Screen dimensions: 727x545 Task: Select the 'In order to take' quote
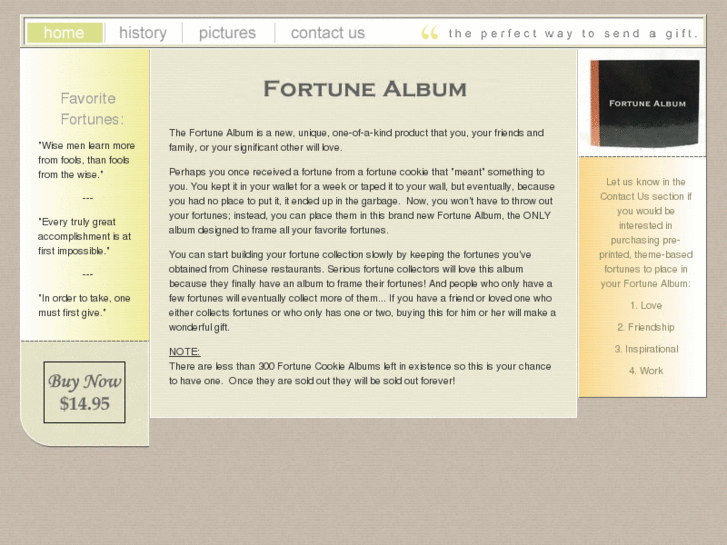[x=84, y=305]
